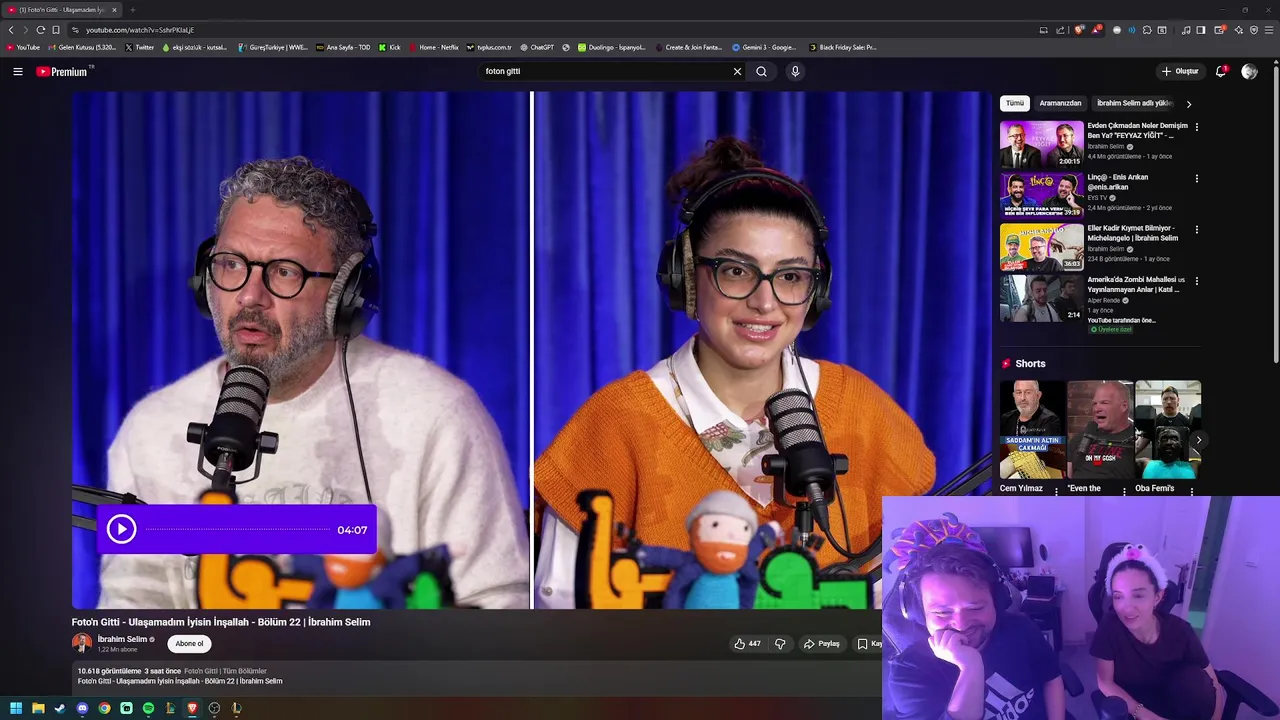Open the YouTube hamburger guide menu
1280x720 pixels.
click(x=17, y=71)
